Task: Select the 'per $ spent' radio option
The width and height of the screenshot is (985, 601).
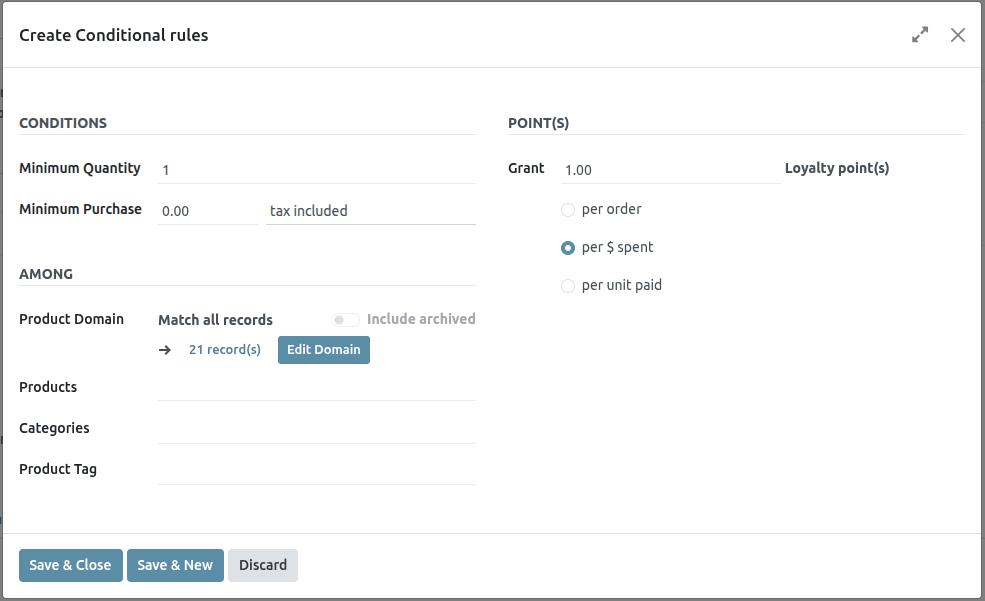Action: pyautogui.click(x=568, y=248)
